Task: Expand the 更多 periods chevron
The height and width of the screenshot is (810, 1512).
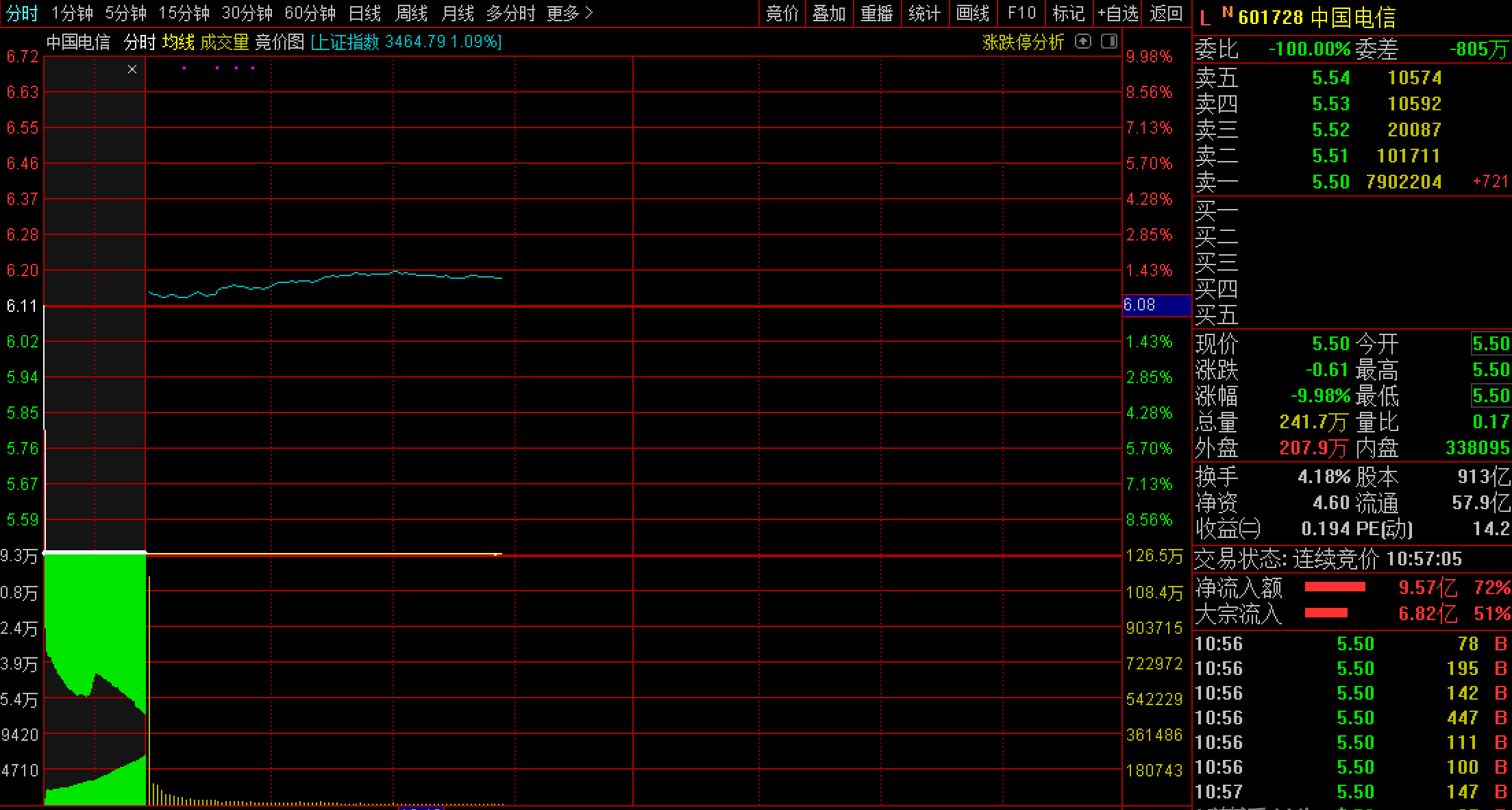Action: point(589,13)
